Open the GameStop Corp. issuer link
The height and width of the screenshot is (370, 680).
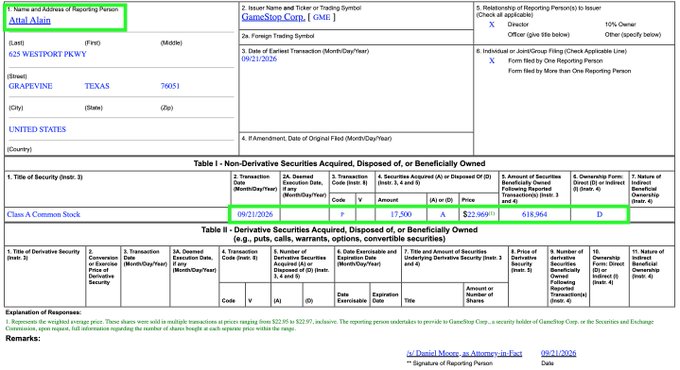click(x=273, y=17)
